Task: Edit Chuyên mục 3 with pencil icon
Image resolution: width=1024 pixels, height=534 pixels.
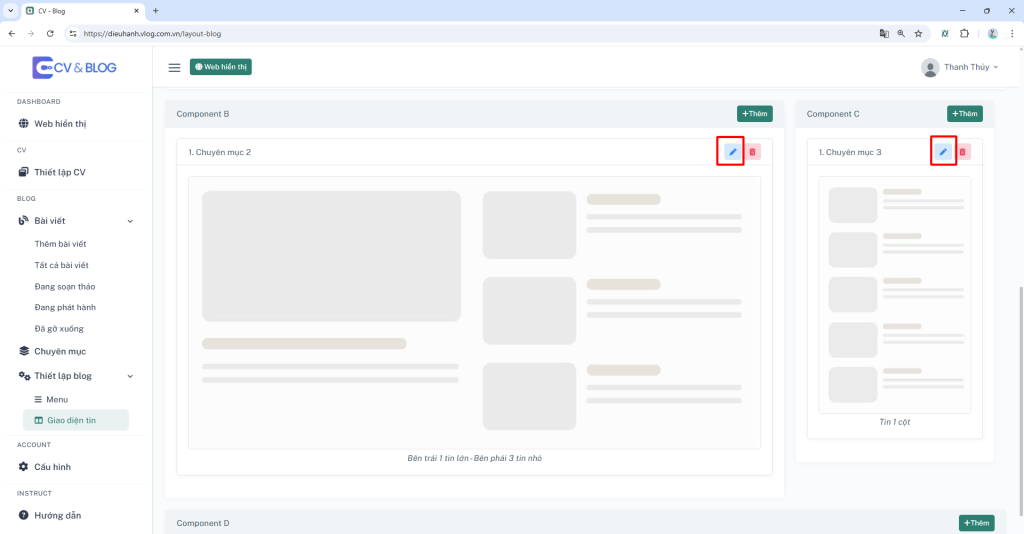Action: (943, 152)
